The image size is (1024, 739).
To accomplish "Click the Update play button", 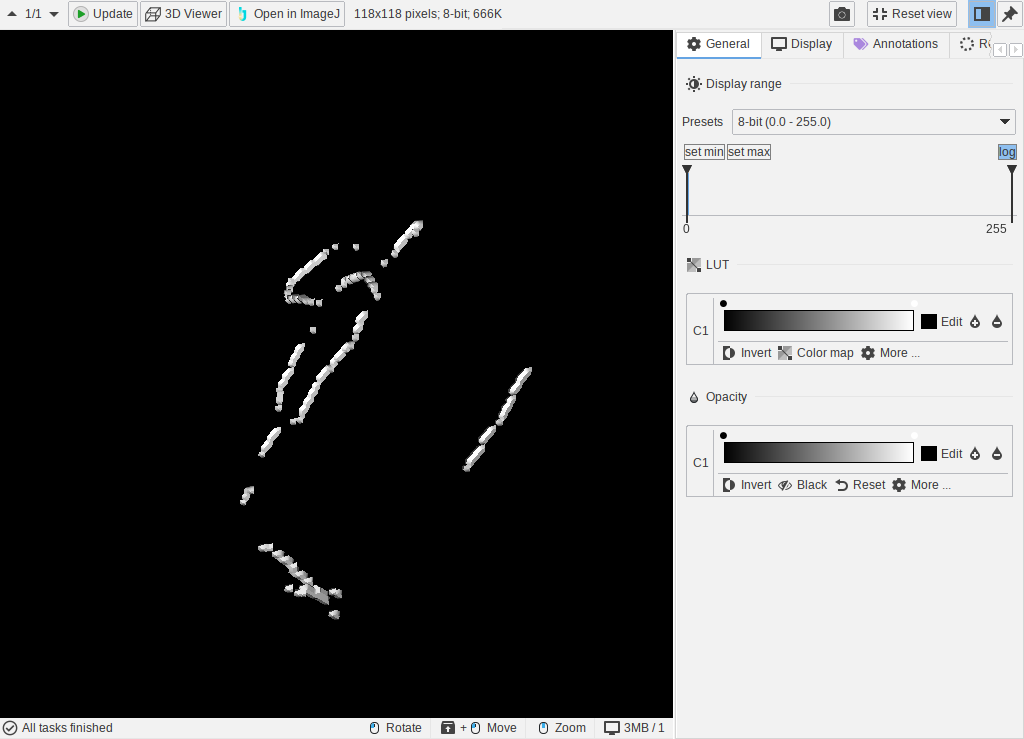I will coord(103,14).
